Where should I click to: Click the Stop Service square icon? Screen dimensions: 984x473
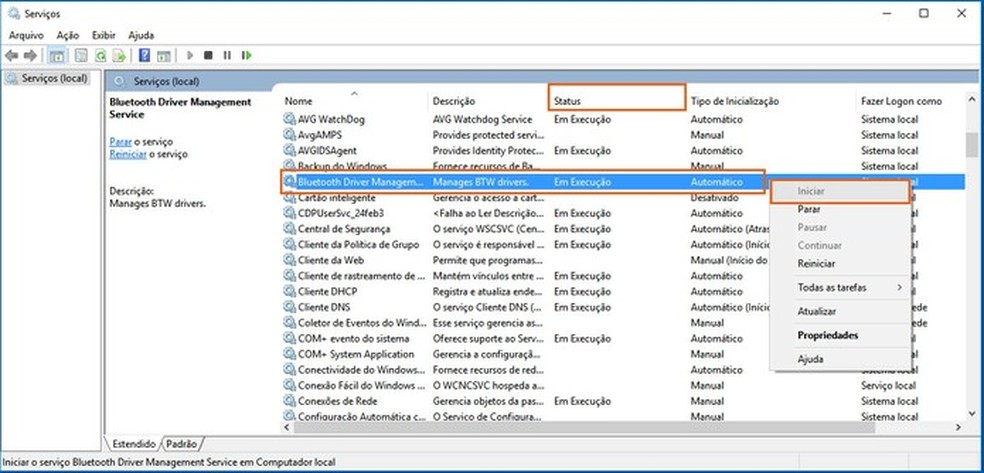tap(208, 55)
